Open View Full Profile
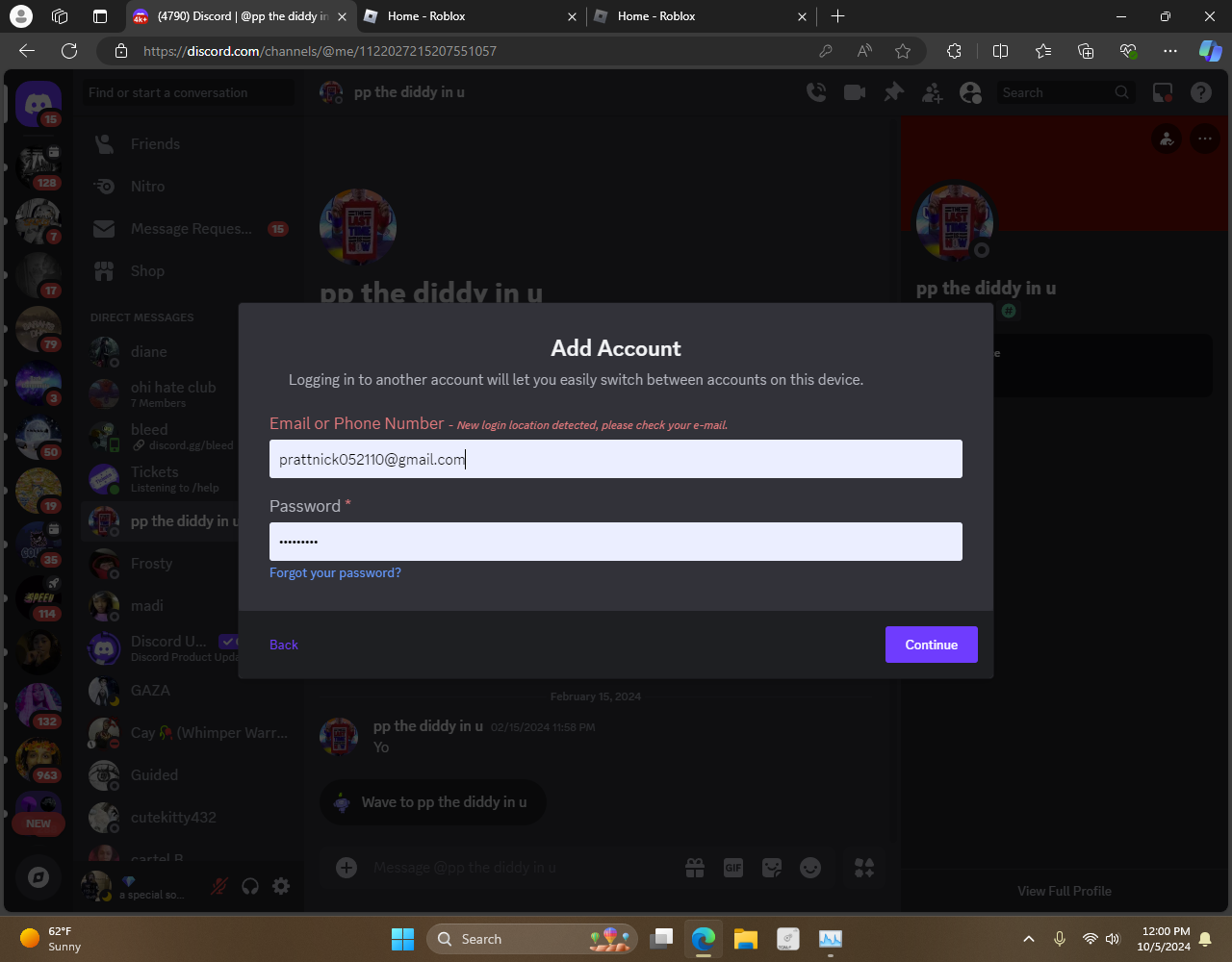1232x962 pixels. coord(1065,891)
